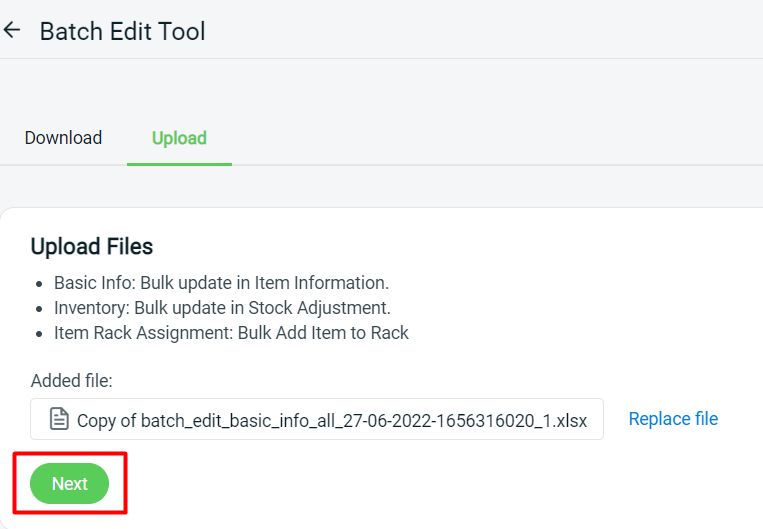Click the uploaded xlsx file name field

tap(330, 420)
